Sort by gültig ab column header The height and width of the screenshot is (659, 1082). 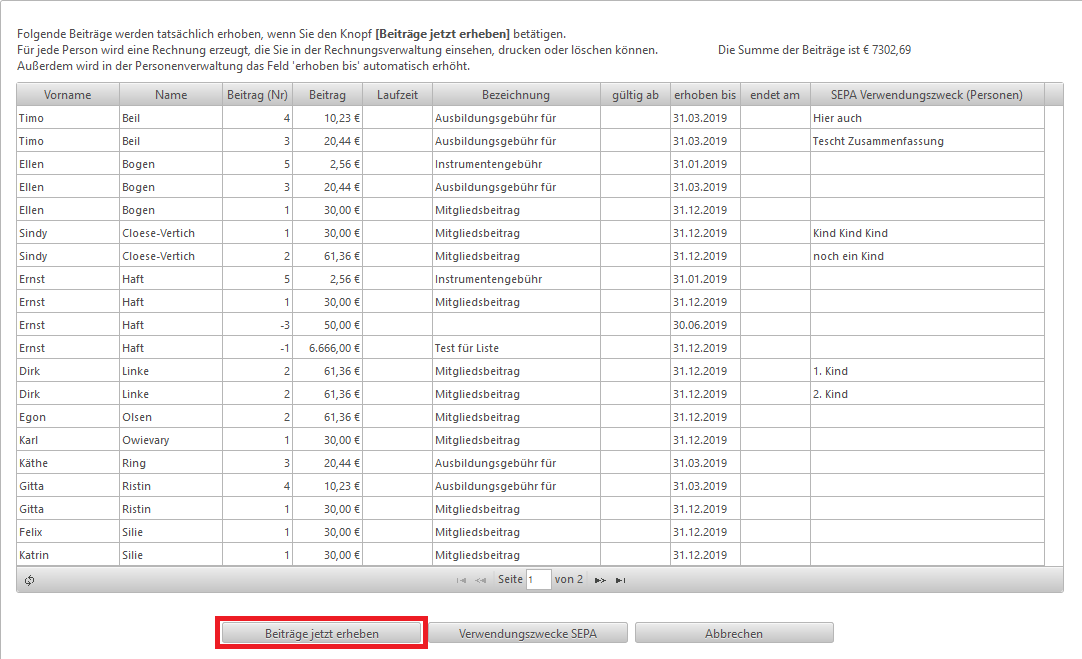[x=635, y=95]
